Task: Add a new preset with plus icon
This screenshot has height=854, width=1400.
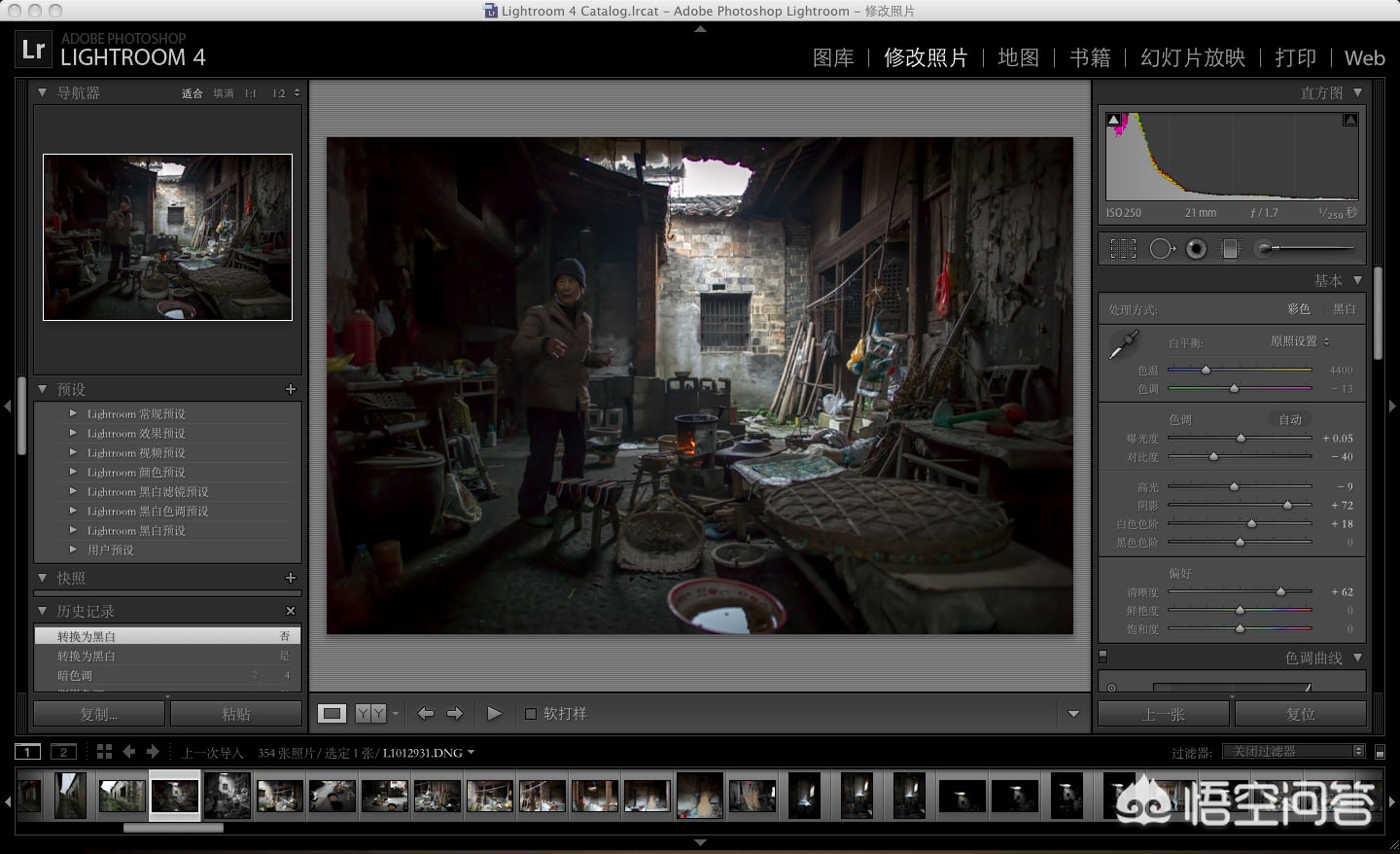Action: (290, 389)
